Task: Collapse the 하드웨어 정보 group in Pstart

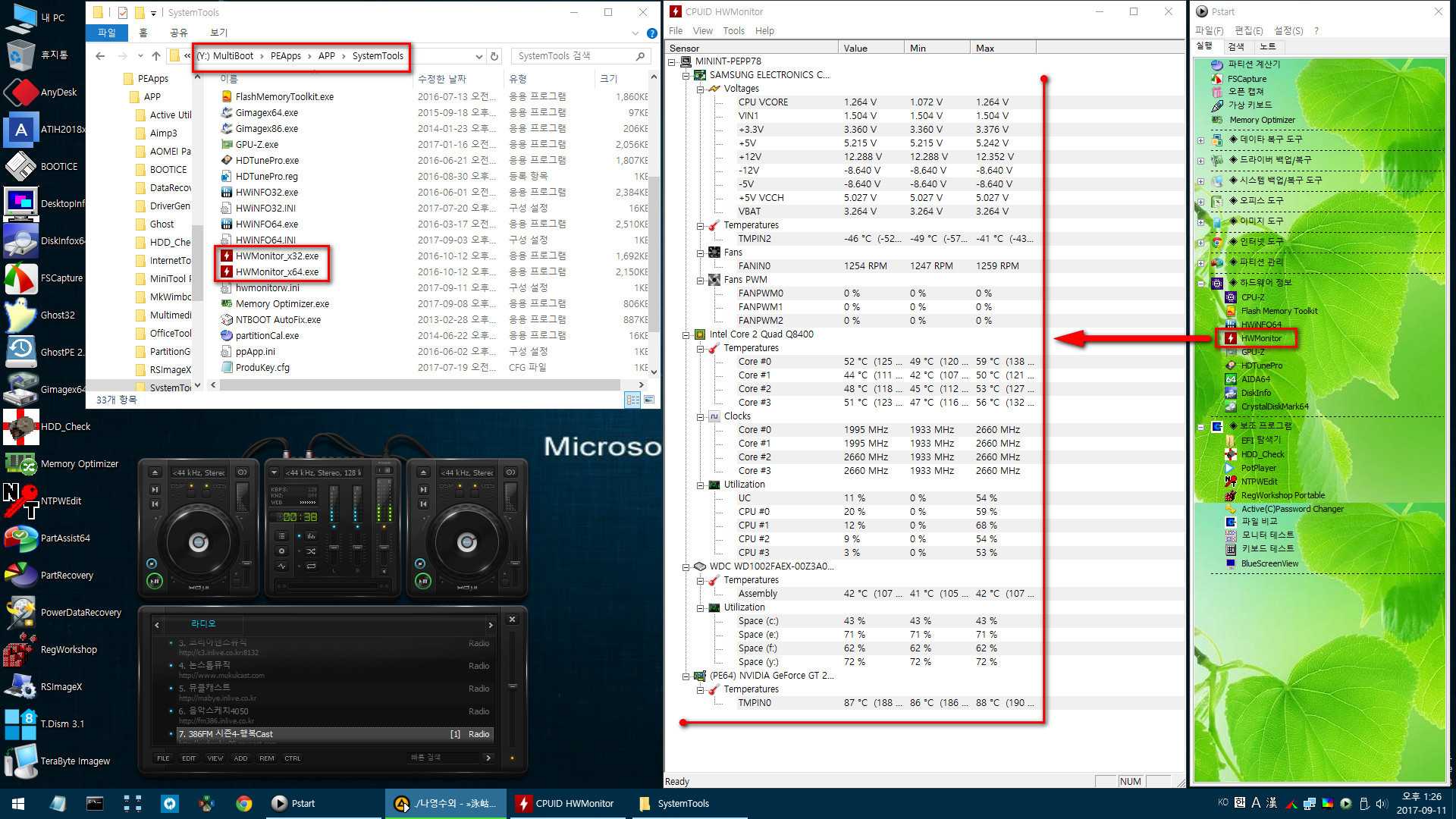Action: coord(1200,284)
